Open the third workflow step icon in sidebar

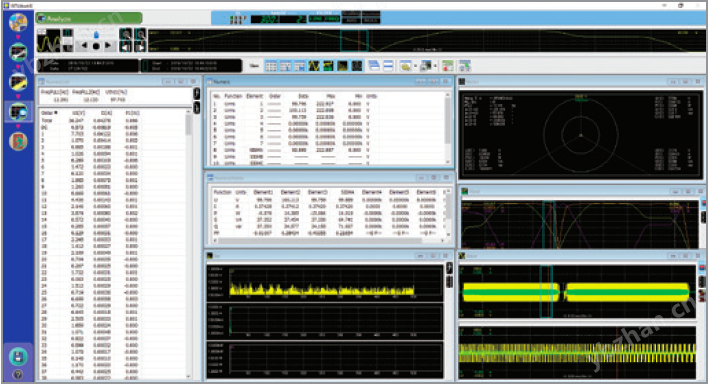tap(18, 81)
